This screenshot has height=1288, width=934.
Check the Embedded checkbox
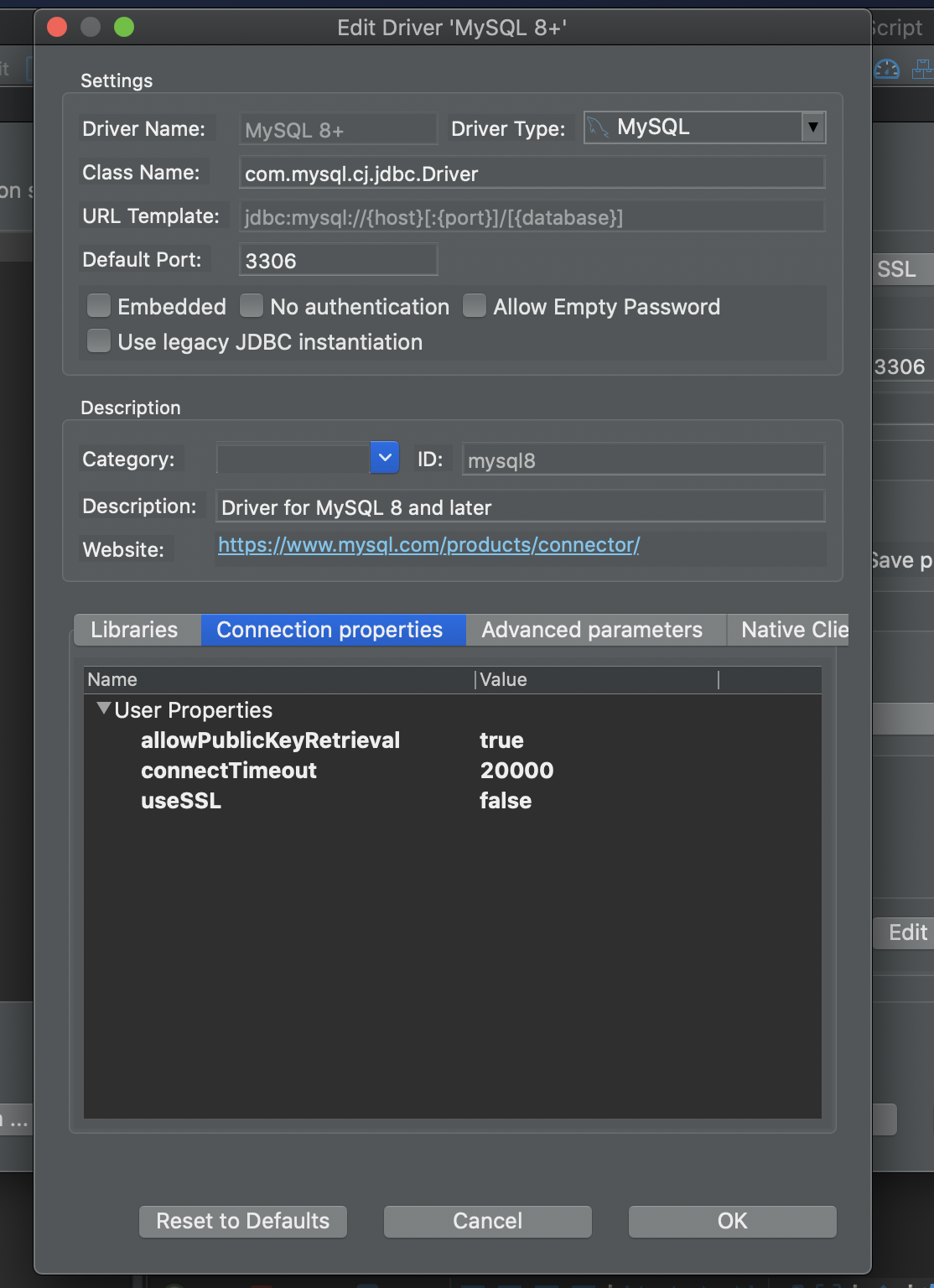[99, 306]
